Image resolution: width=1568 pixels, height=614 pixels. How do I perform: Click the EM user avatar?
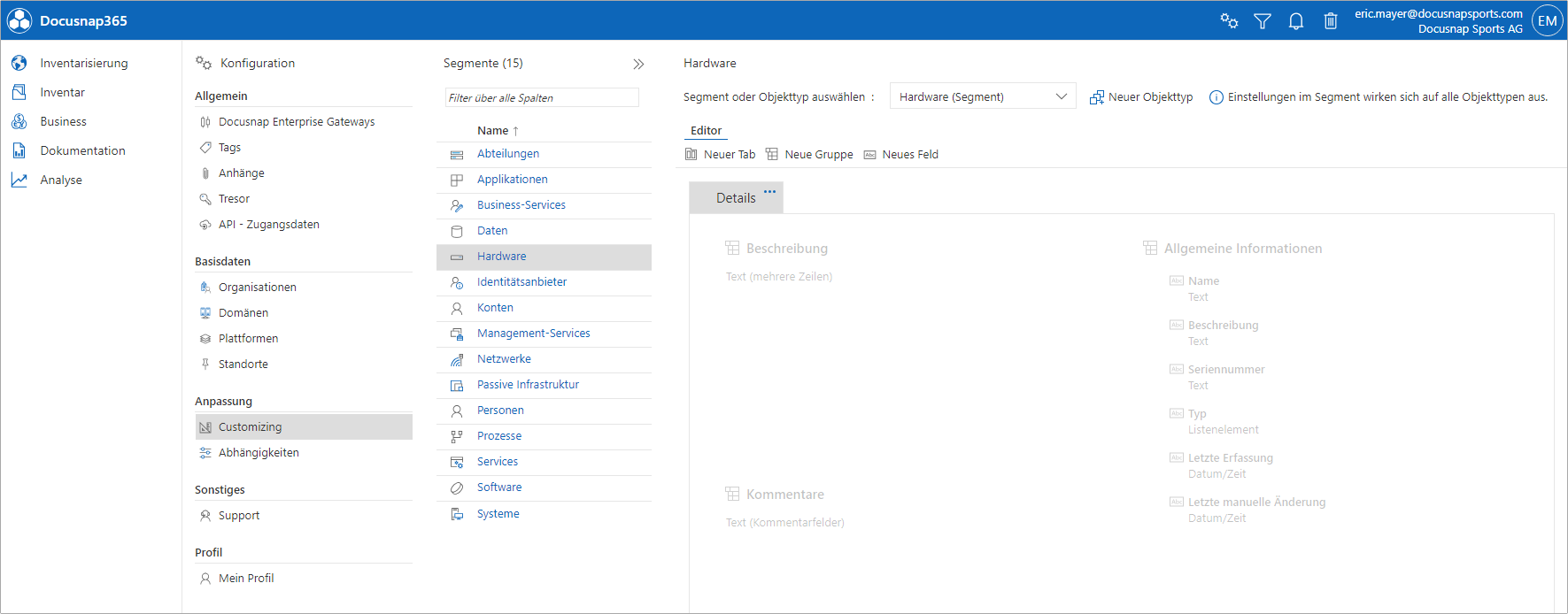point(1547,21)
